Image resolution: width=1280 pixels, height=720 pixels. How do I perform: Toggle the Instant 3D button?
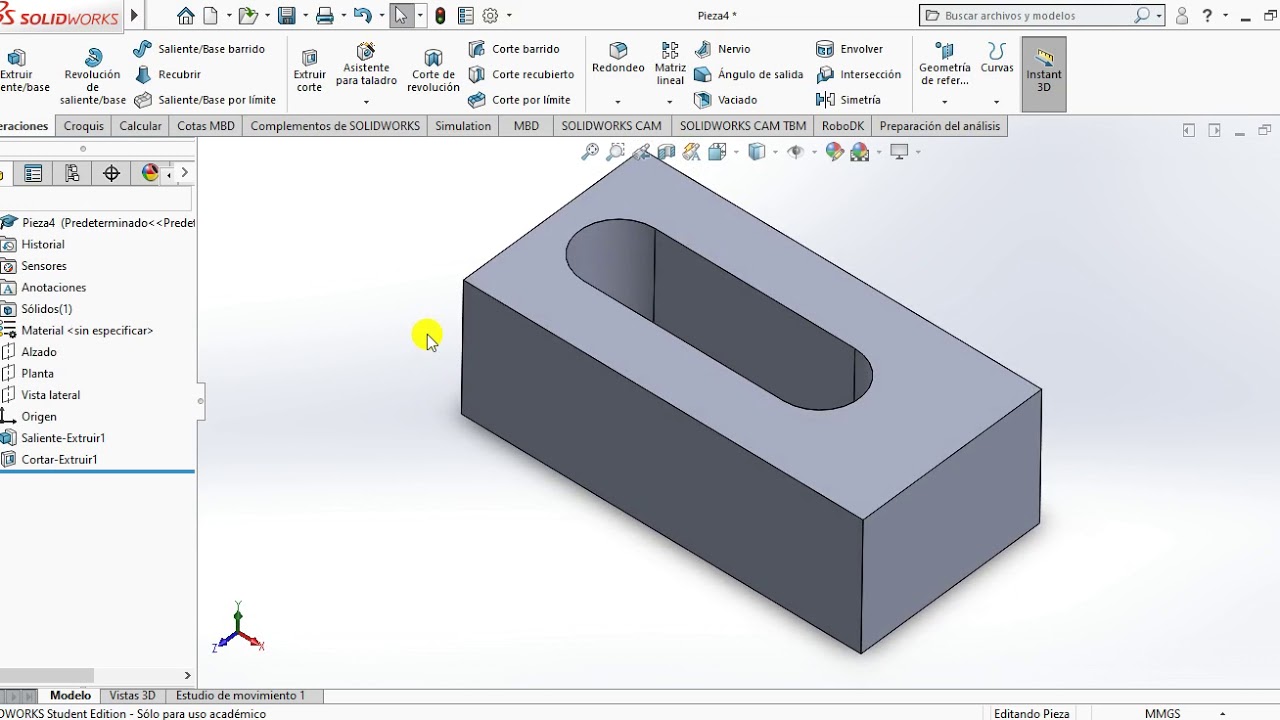coord(1044,73)
